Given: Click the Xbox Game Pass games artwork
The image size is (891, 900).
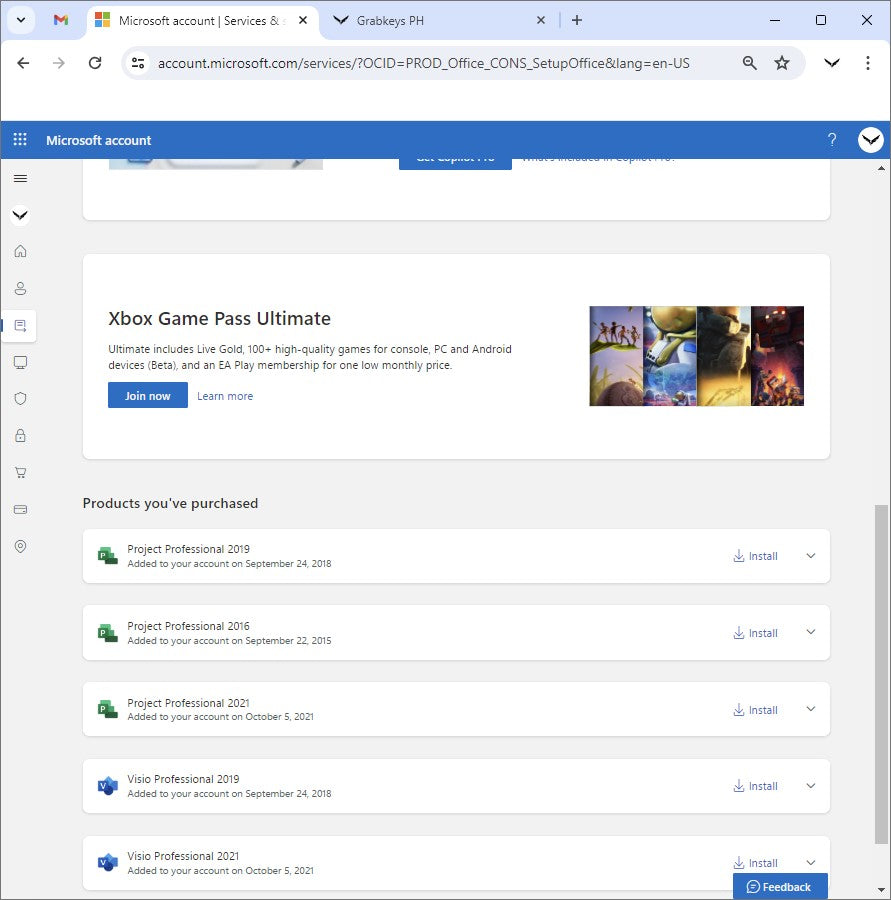Looking at the screenshot, I should pyautogui.click(x=696, y=356).
